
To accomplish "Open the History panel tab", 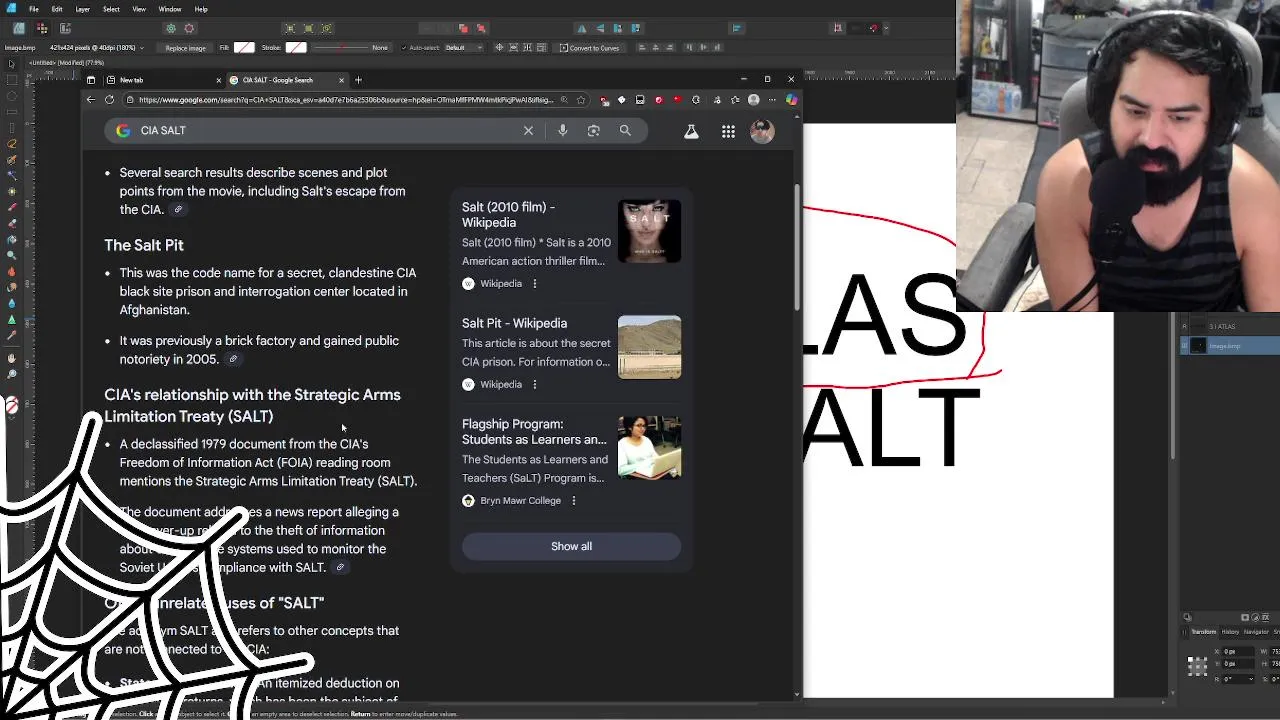I will pyautogui.click(x=1230, y=632).
